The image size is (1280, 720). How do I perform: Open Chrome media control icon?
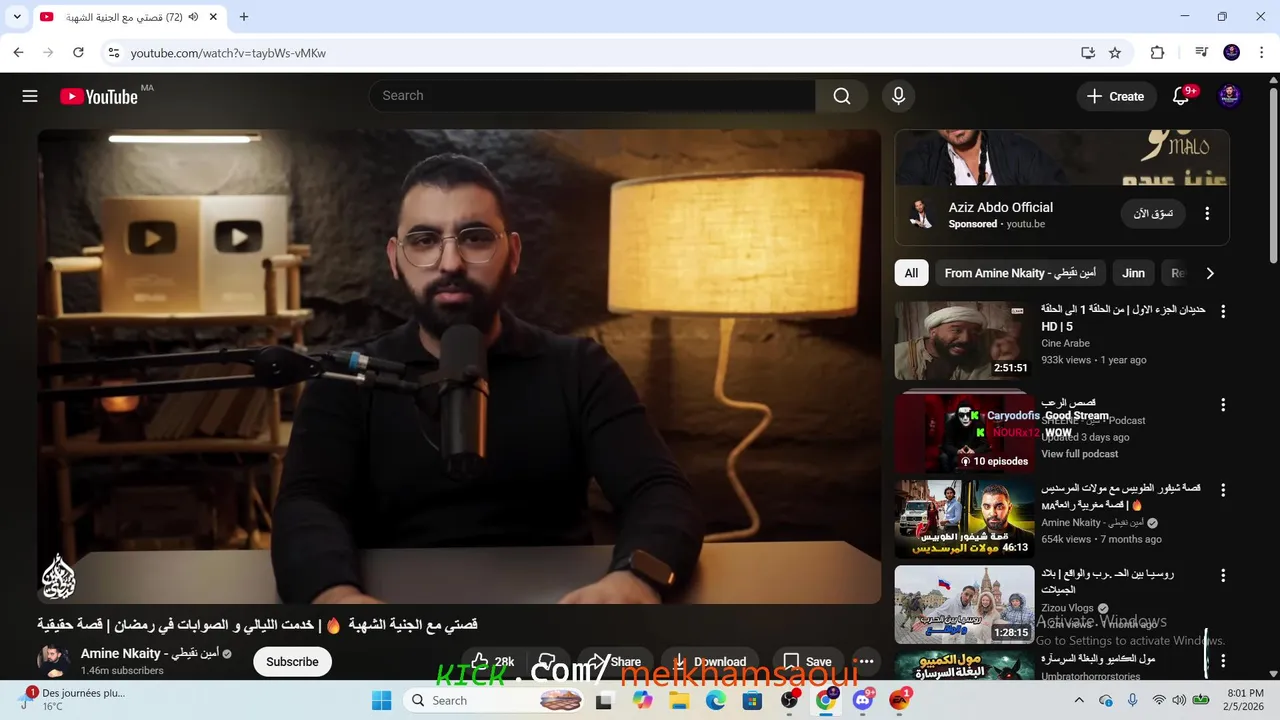click(1201, 53)
